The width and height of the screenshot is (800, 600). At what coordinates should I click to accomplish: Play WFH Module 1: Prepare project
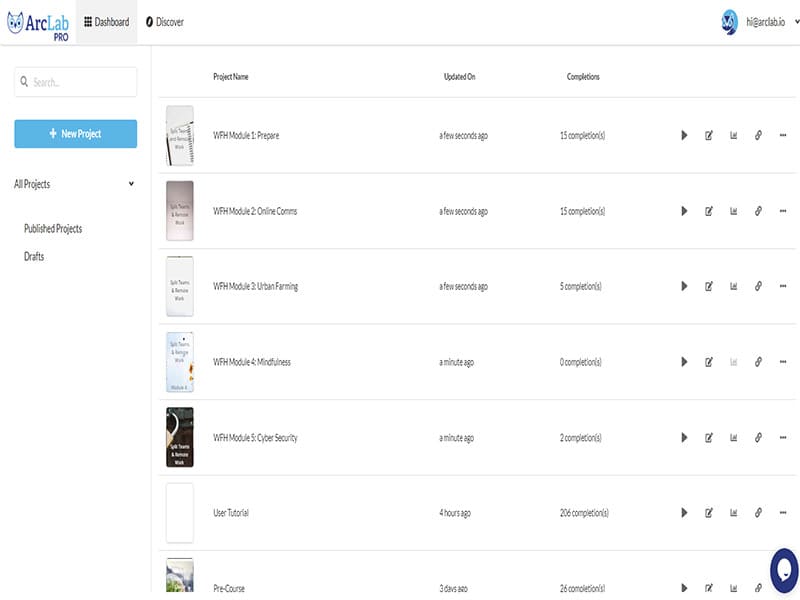(684, 135)
